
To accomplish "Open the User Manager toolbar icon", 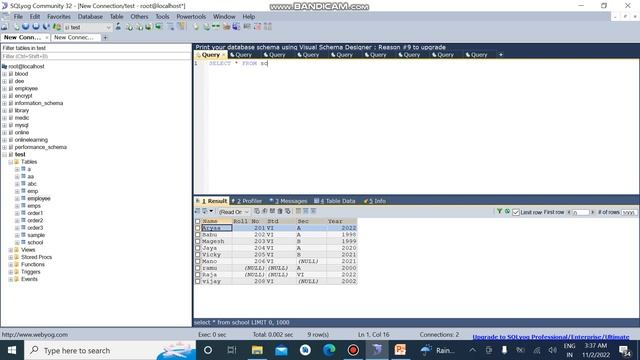I will tap(118, 27).
